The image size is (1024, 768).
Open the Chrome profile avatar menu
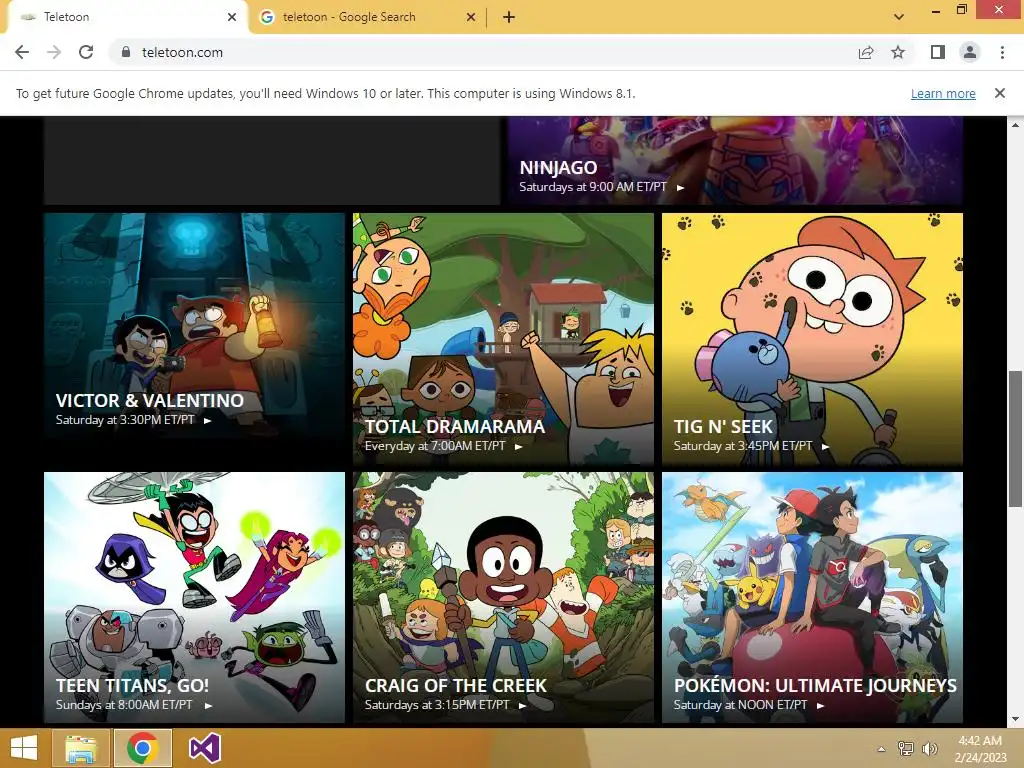coord(970,52)
